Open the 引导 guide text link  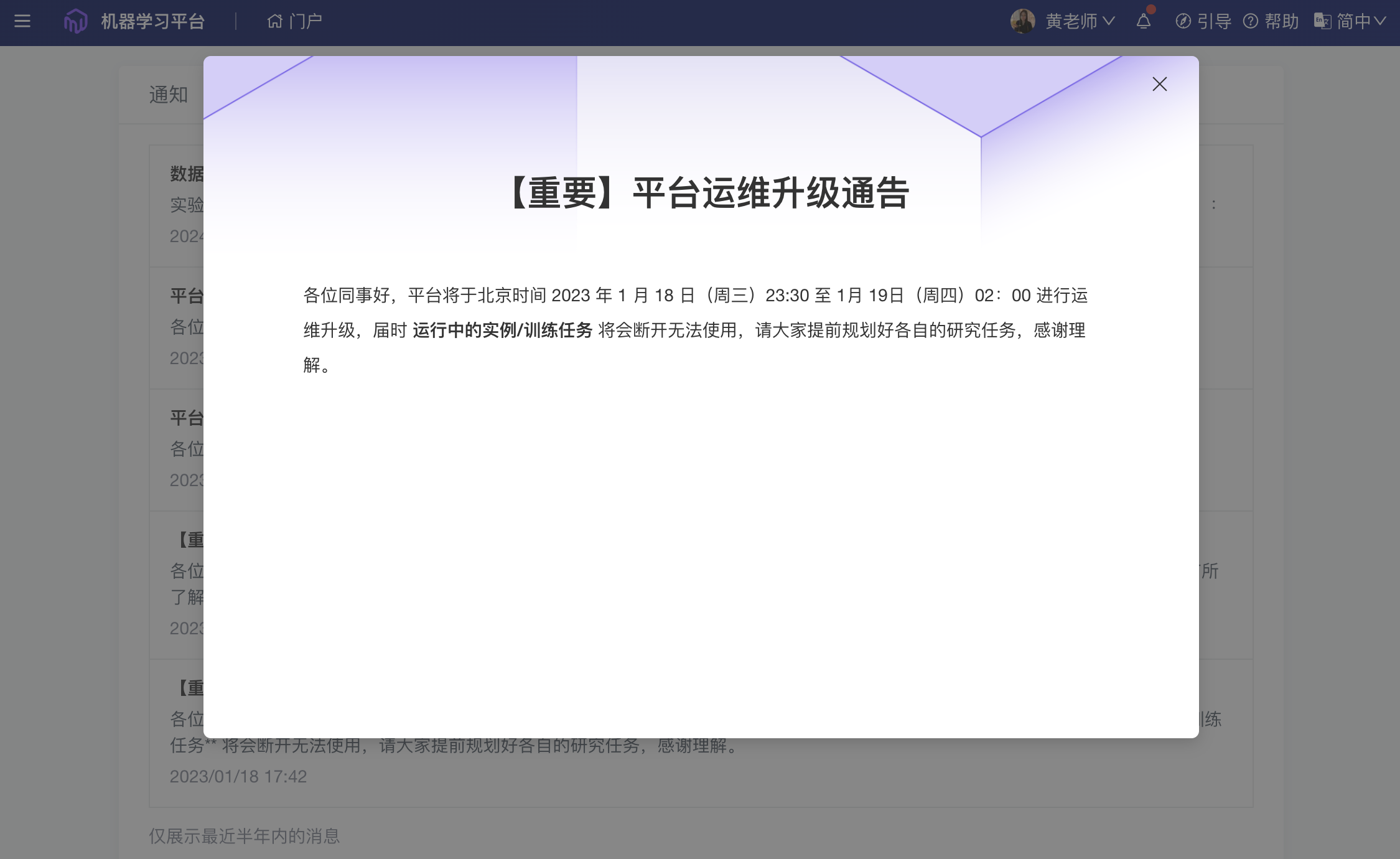(1214, 22)
